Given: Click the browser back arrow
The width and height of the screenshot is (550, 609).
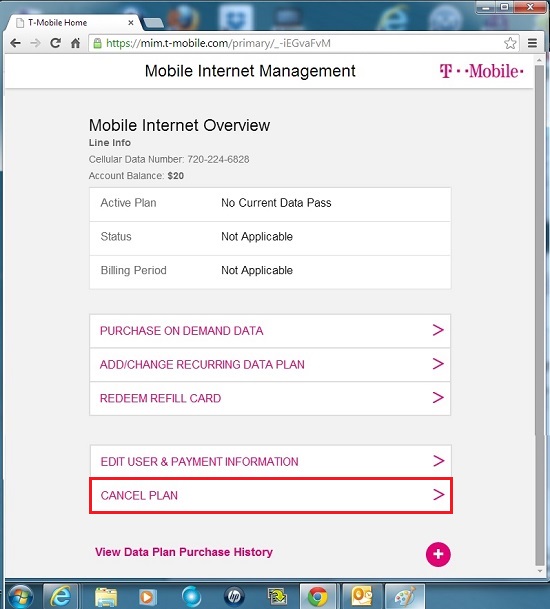Looking at the screenshot, I should pos(15,43).
